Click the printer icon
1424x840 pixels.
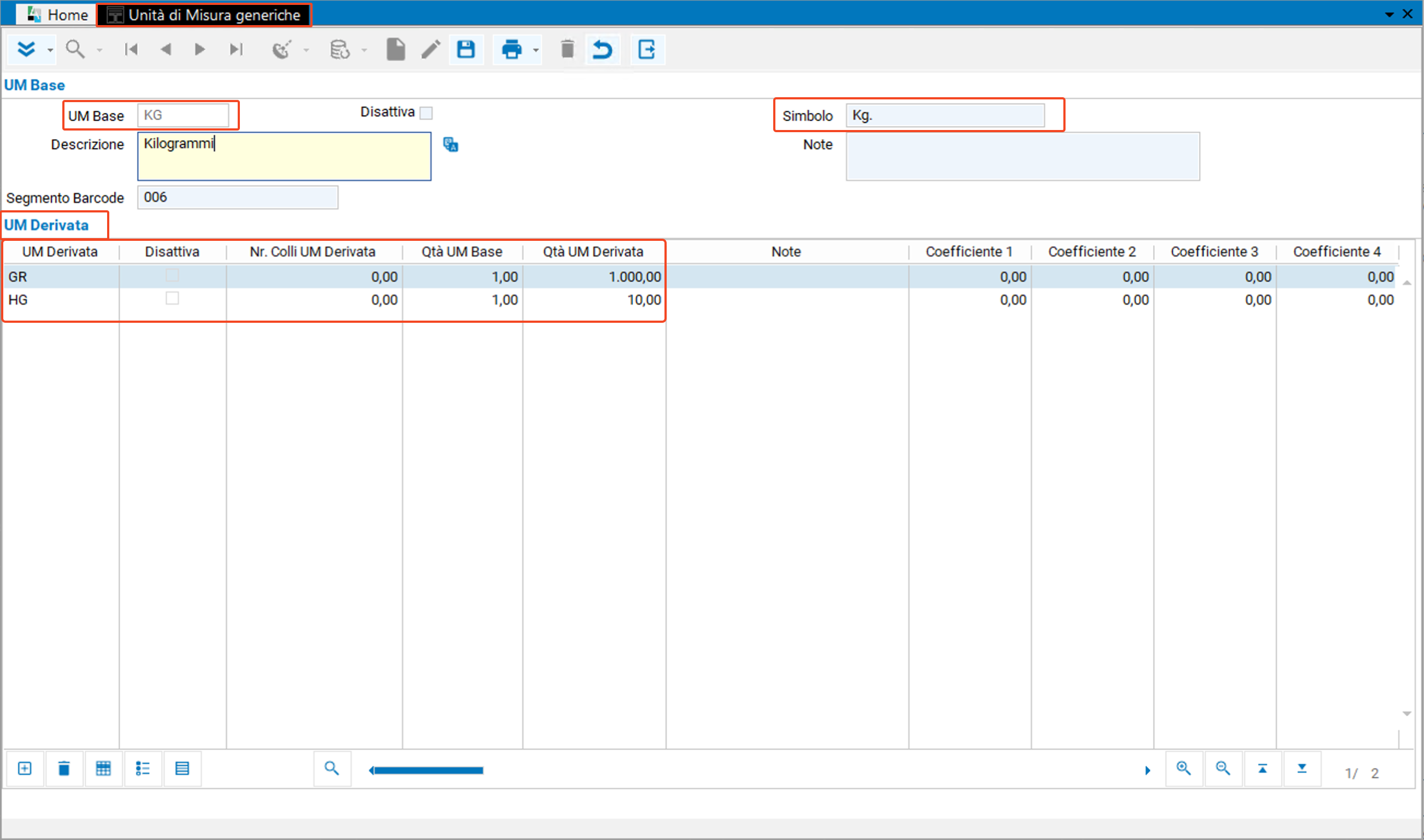[x=512, y=49]
